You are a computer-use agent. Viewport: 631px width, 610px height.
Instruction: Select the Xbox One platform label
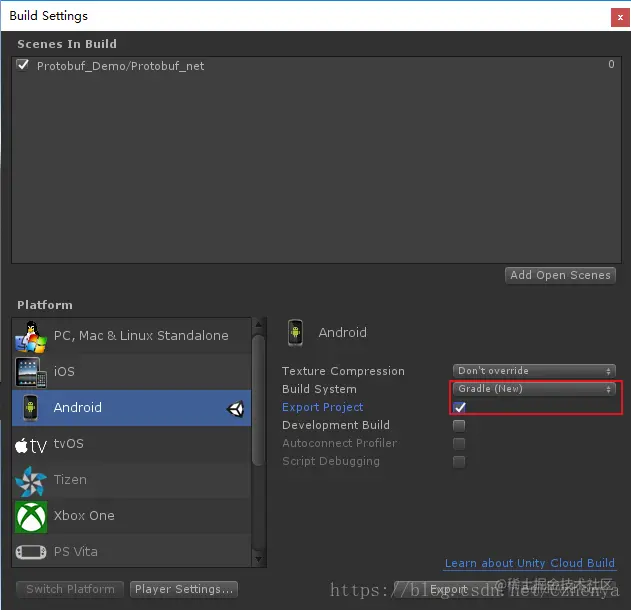click(x=84, y=516)
